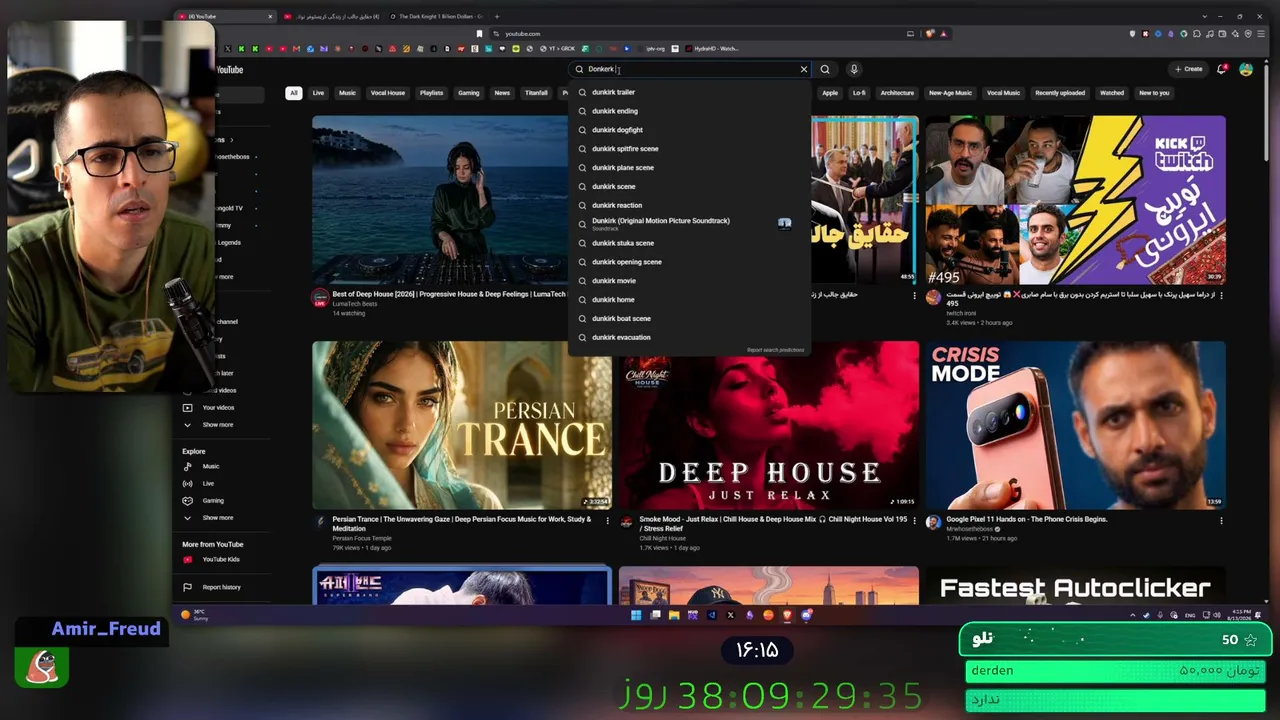The width and height of the screenshot is (1280, 720).
Task: Choose the 'dunkirk stuka scene' suggestion
Action: (x=689, y=243)
